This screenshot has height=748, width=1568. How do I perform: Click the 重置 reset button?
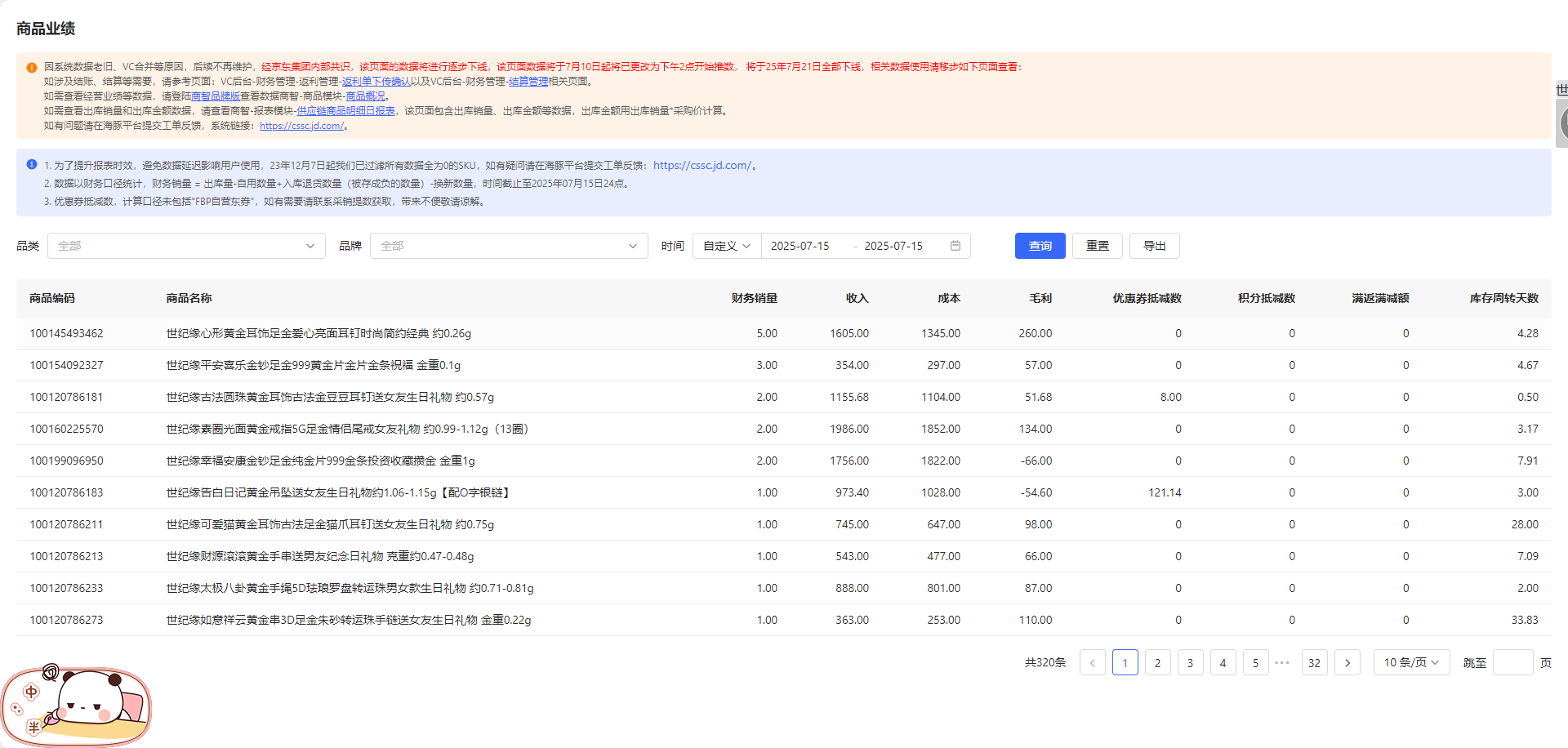1097,246
